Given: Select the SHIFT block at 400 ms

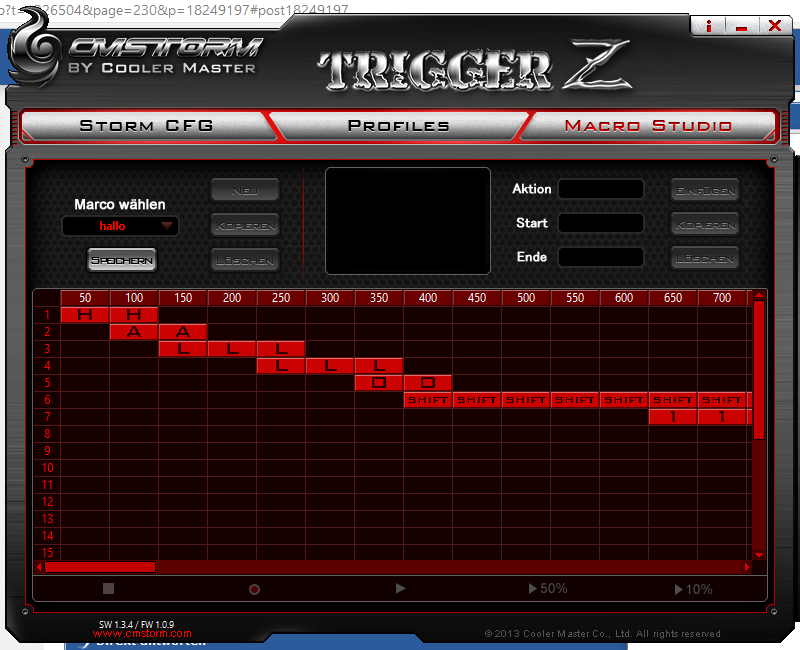Looking at the screenshot, I should [428, 400].
